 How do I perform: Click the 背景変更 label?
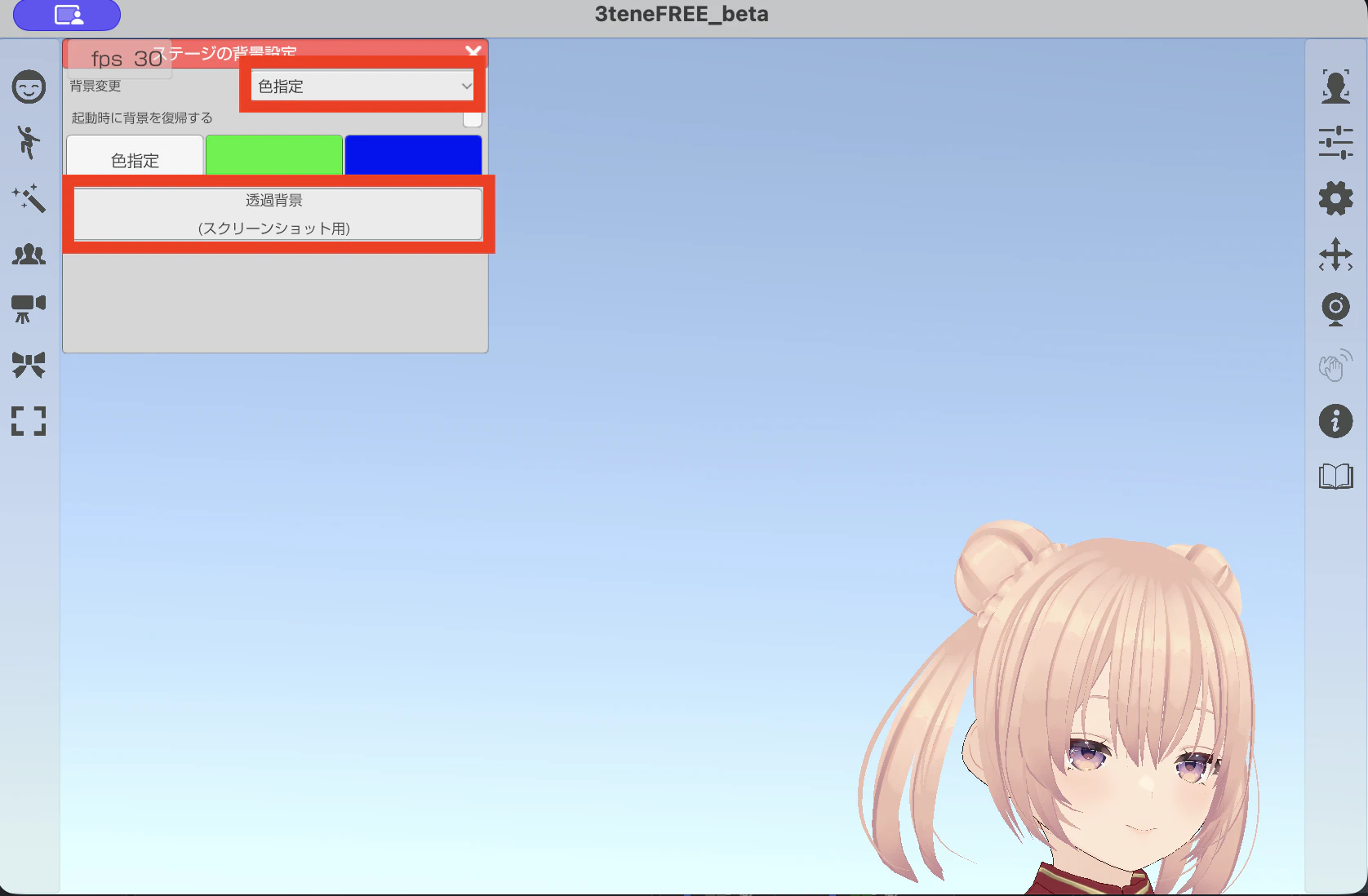coord(95,86)
